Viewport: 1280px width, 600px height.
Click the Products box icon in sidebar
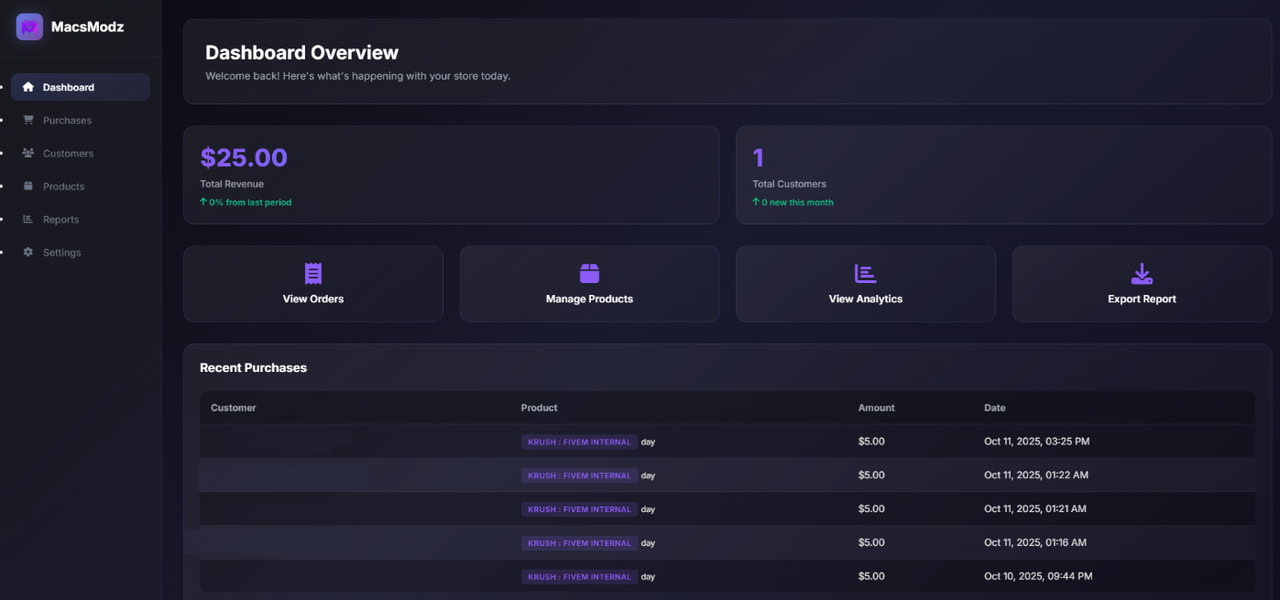(x=28, y=186)
